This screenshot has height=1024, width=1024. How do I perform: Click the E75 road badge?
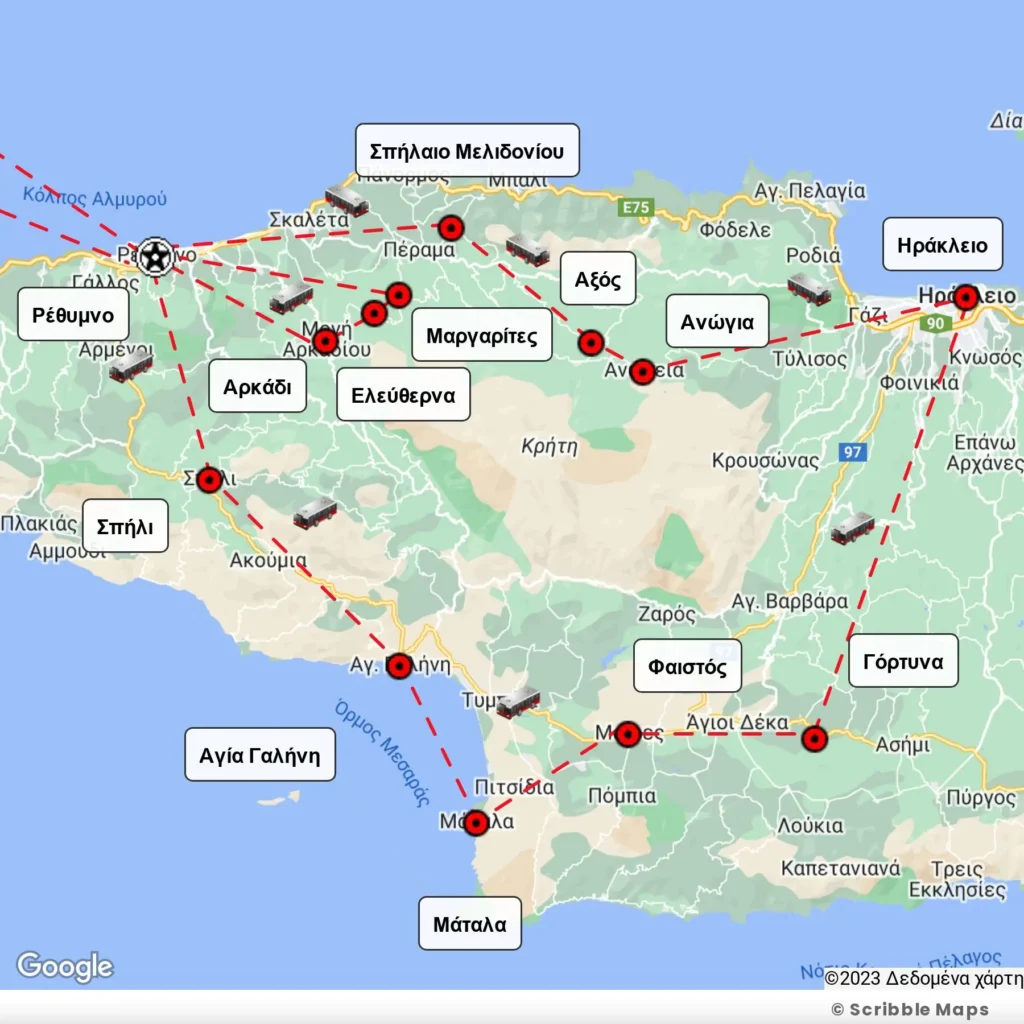(635, 207)
